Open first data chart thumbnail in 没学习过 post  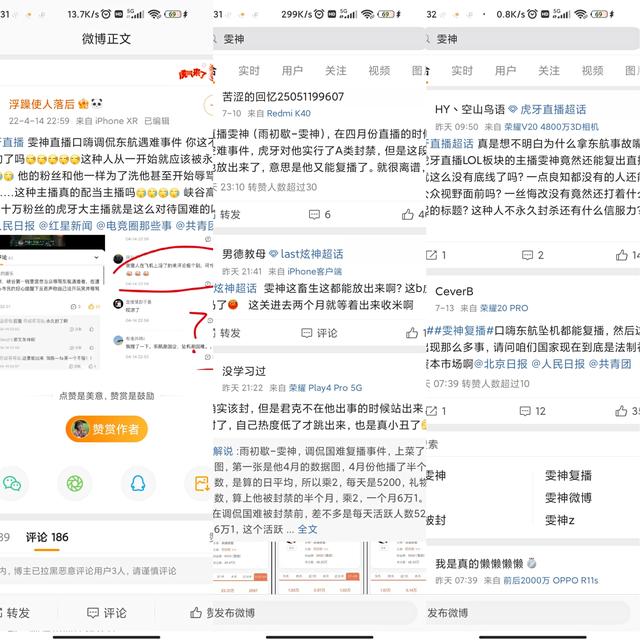pos(242,568)
